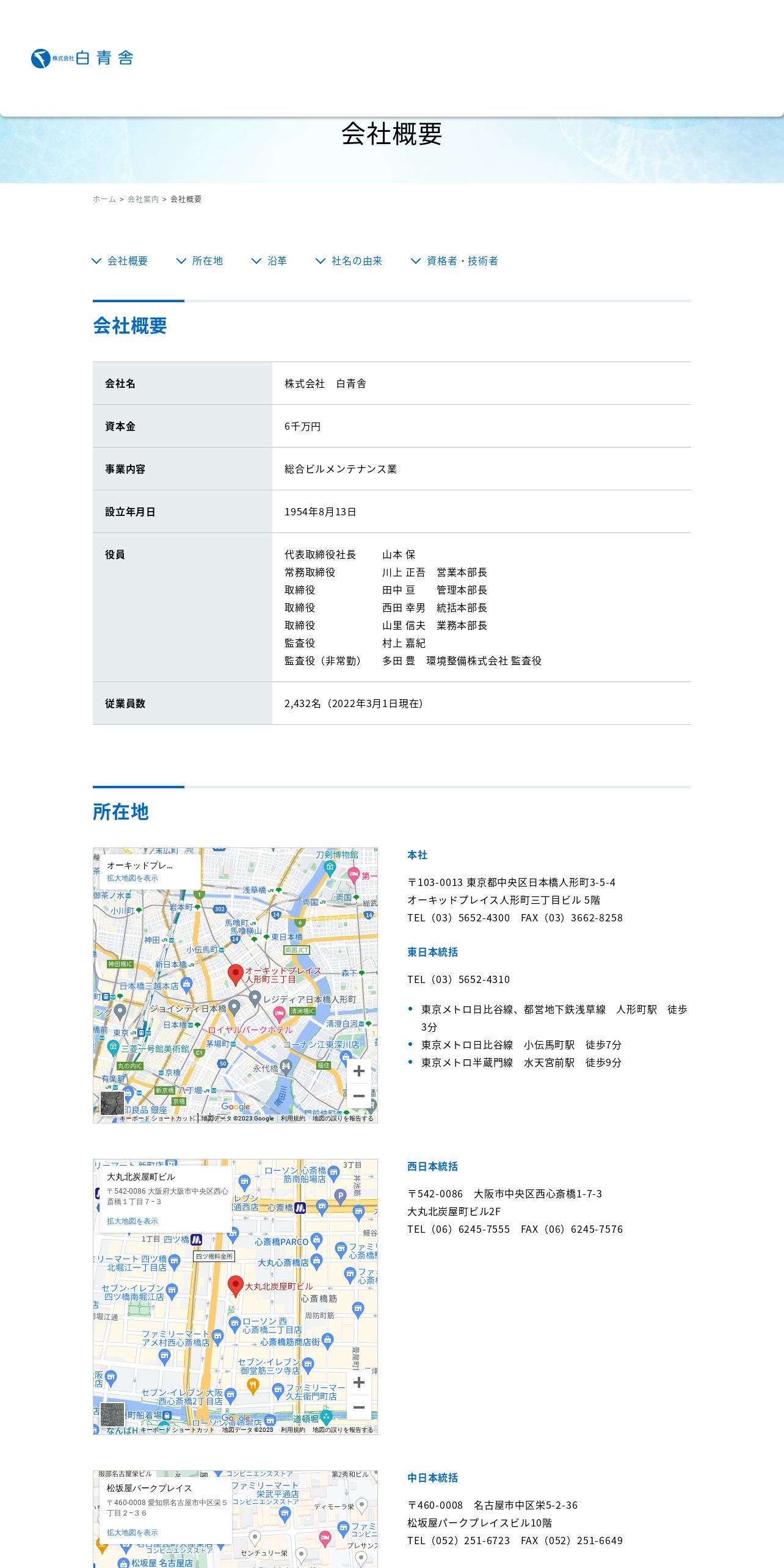Image resolution: width=784 pixels, height=1568 pixels.
Task: Switch Tokyo map to satellite view thumbnail
Action: pos(112,1103)
